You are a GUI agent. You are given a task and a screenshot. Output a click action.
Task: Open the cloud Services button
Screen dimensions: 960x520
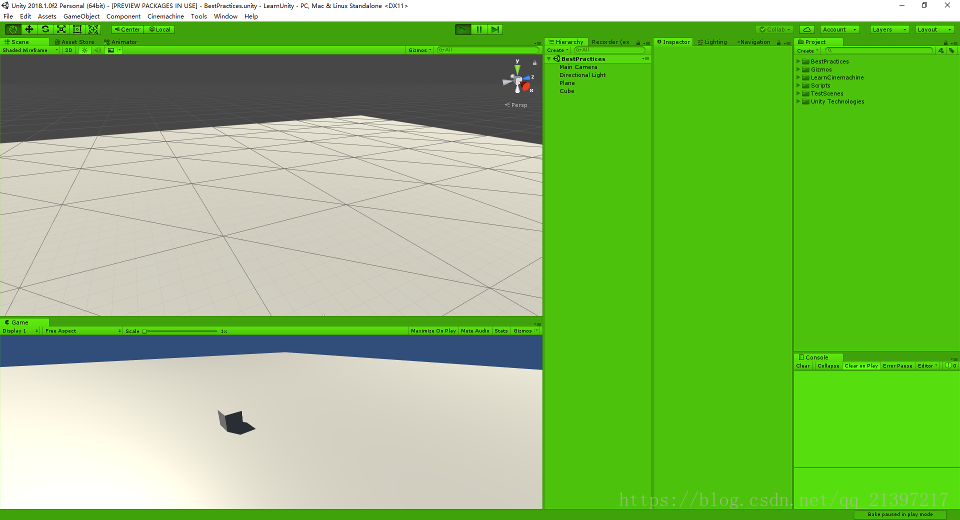click(x=807, y=29)
